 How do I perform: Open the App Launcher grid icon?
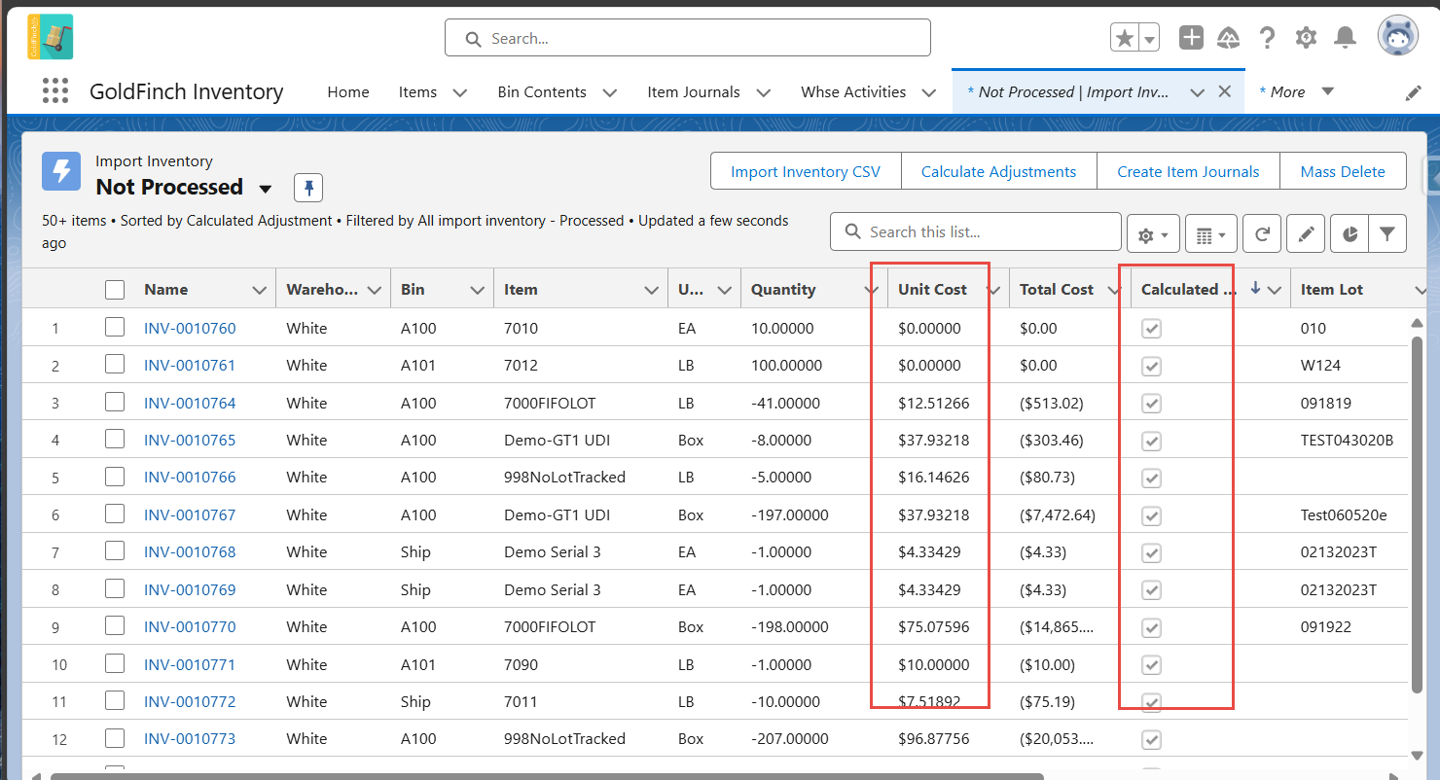(56, 91)
